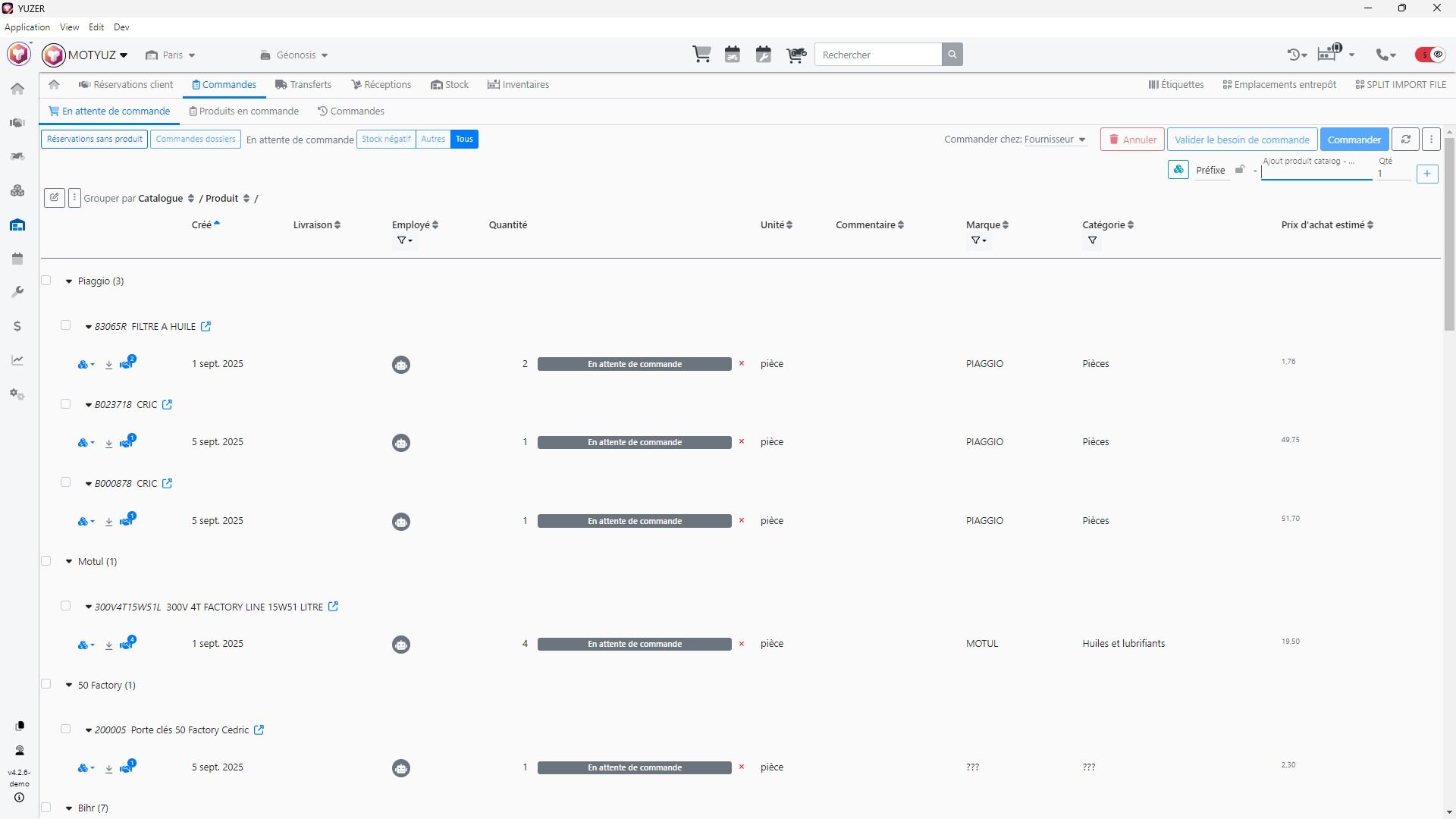Viewport: 1456px width, 819px height.
Task: Open the warehouse icon in left sidebar
Action: (17, 225)
